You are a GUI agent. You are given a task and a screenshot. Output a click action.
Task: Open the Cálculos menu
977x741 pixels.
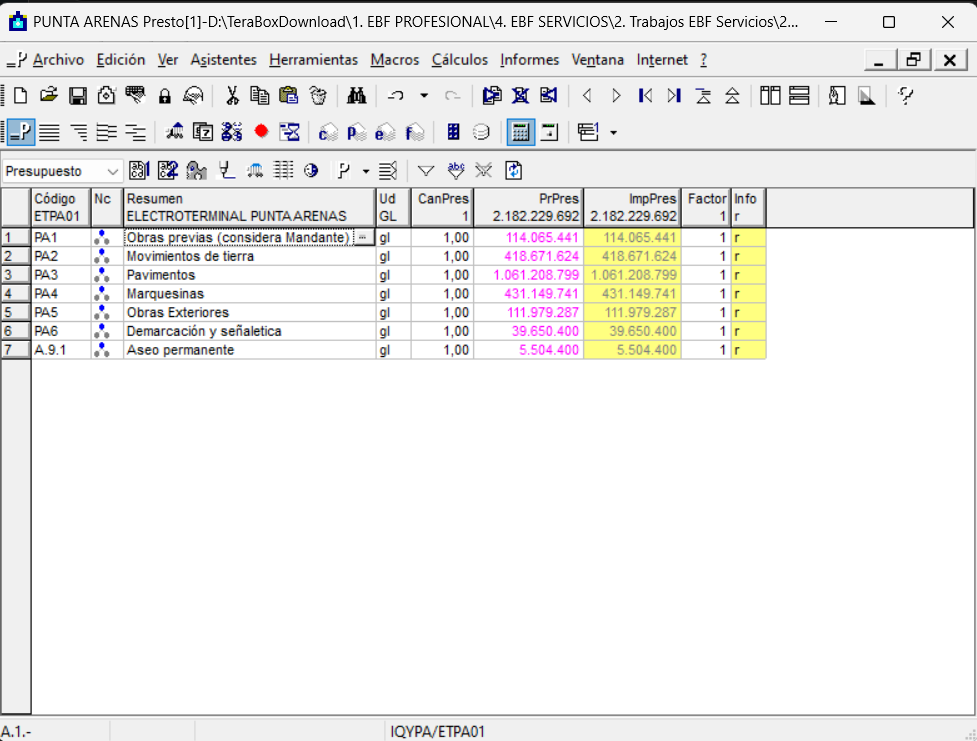460,60
